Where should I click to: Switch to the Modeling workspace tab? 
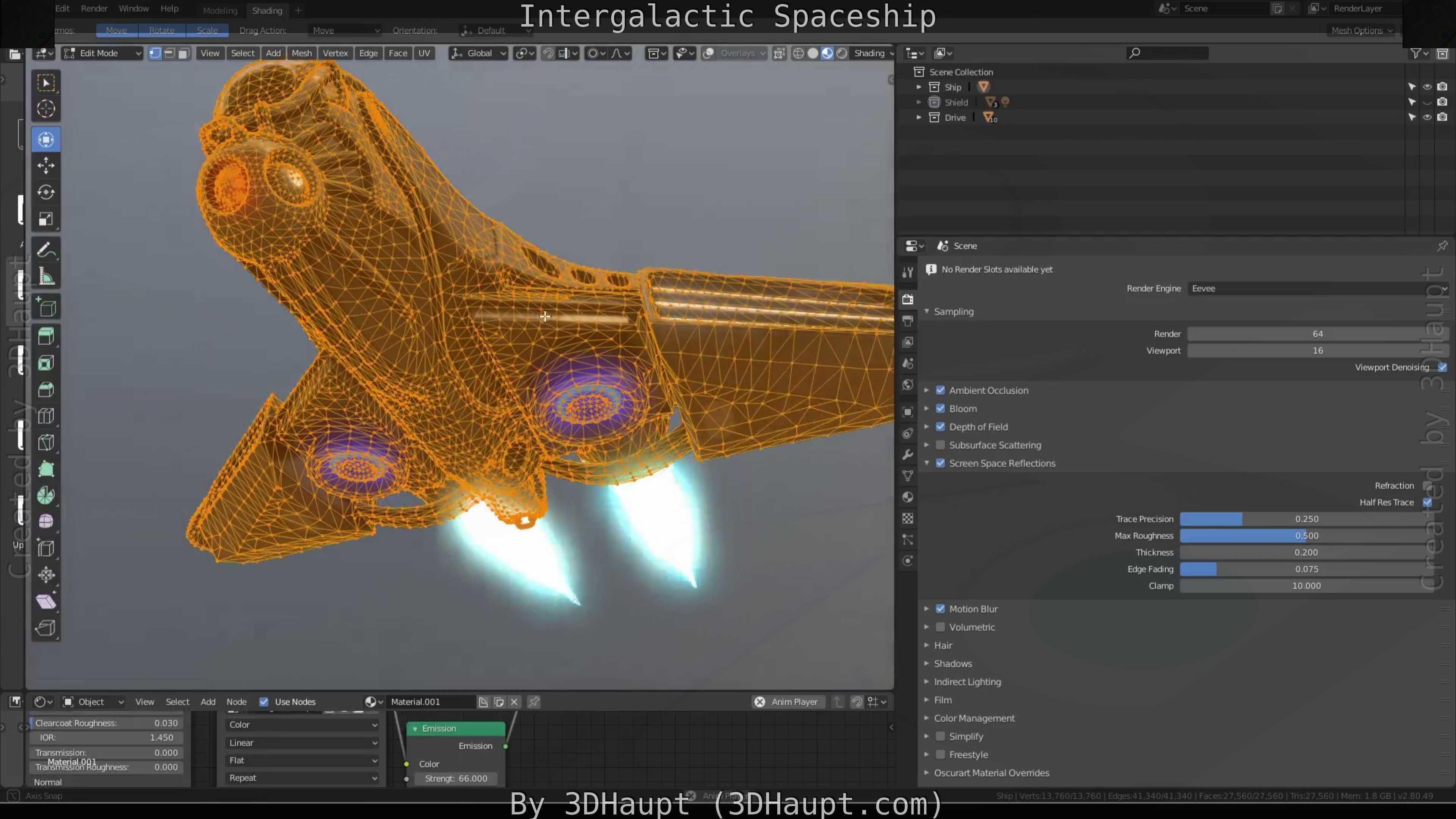tap(220, 10)
